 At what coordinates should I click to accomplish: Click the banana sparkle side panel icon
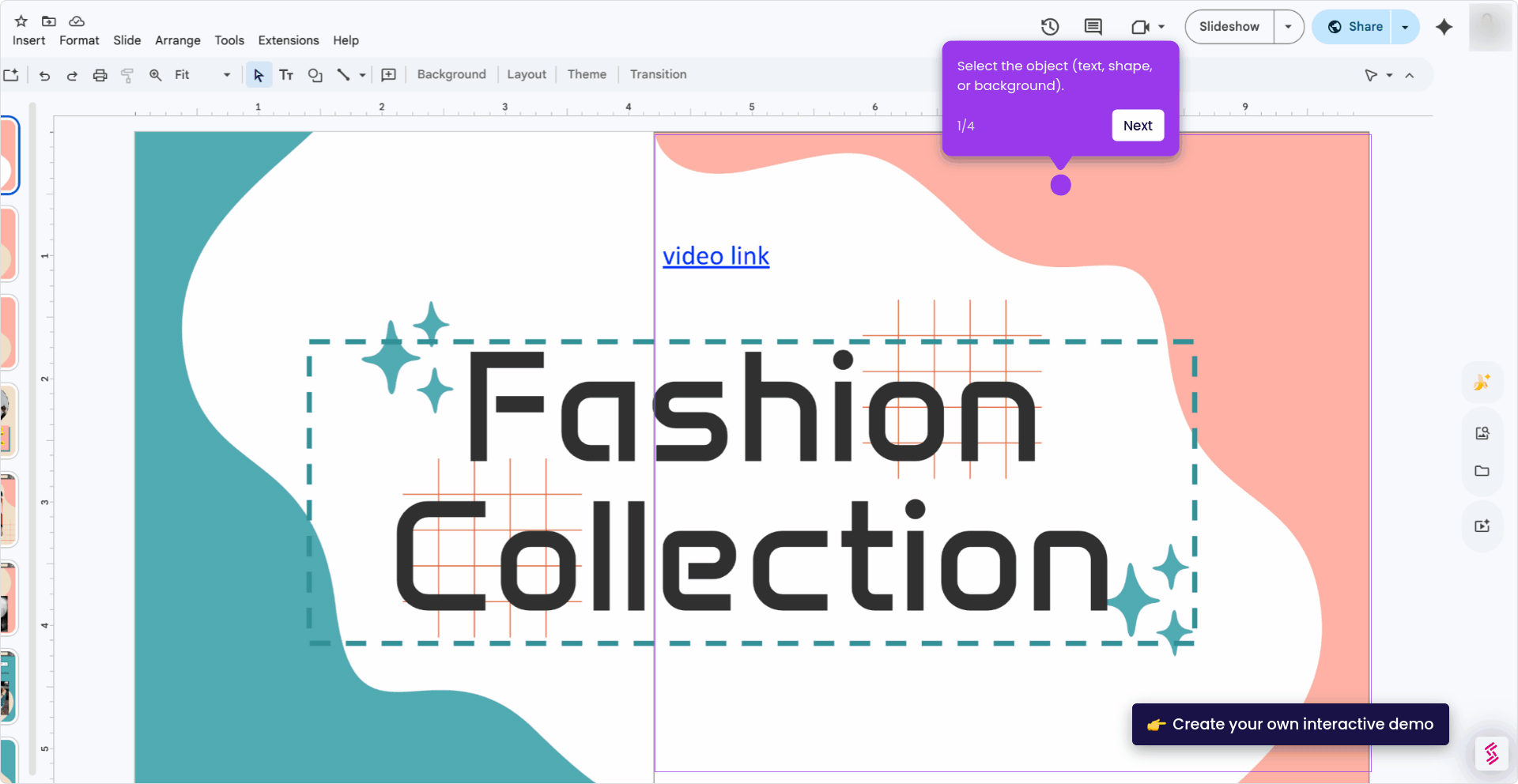tap(1482, 383)
